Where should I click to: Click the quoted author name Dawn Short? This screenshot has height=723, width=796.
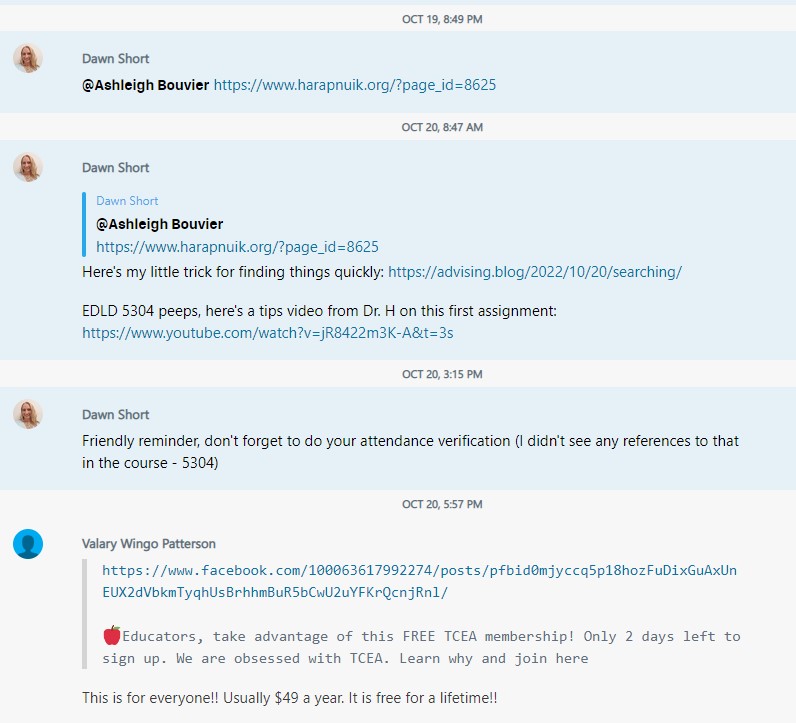click(x=127, y=201)
